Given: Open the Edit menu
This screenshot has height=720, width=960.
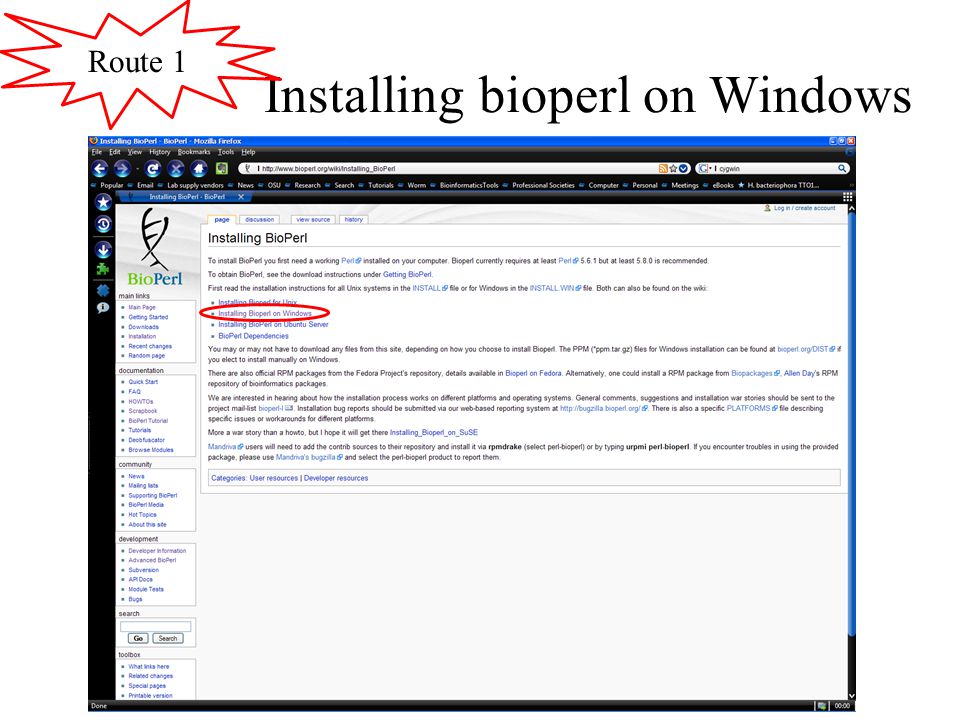Looking at the screenshot, I should (x=114, y=152).
